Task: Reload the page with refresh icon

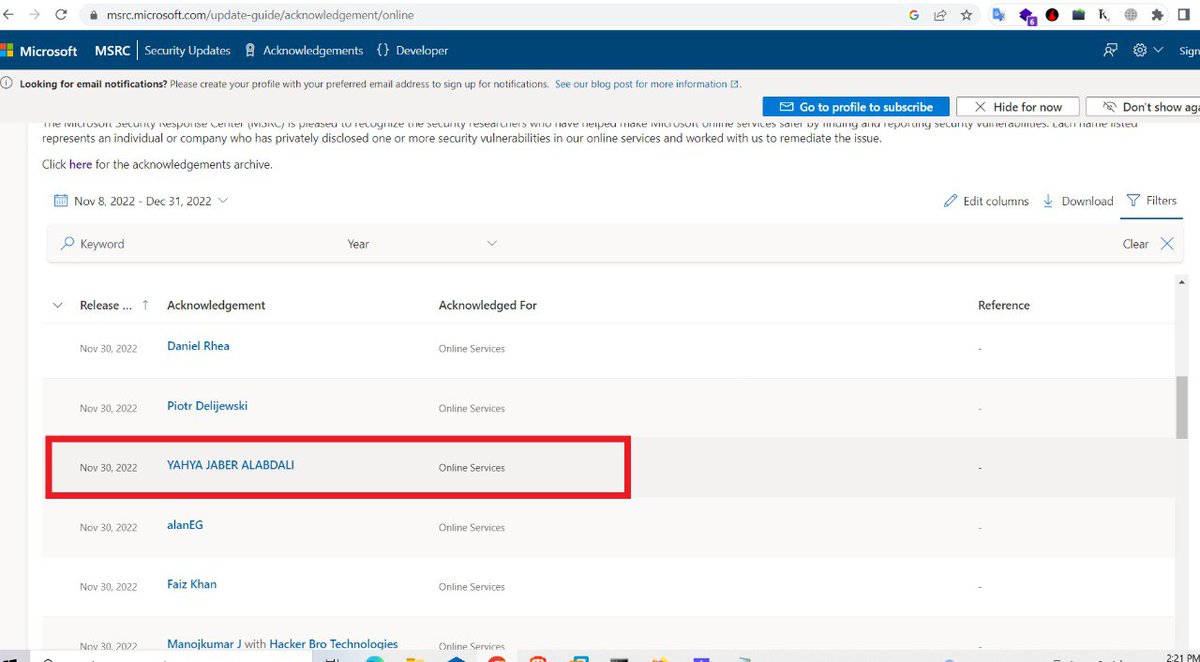Action: pos(61,15)
